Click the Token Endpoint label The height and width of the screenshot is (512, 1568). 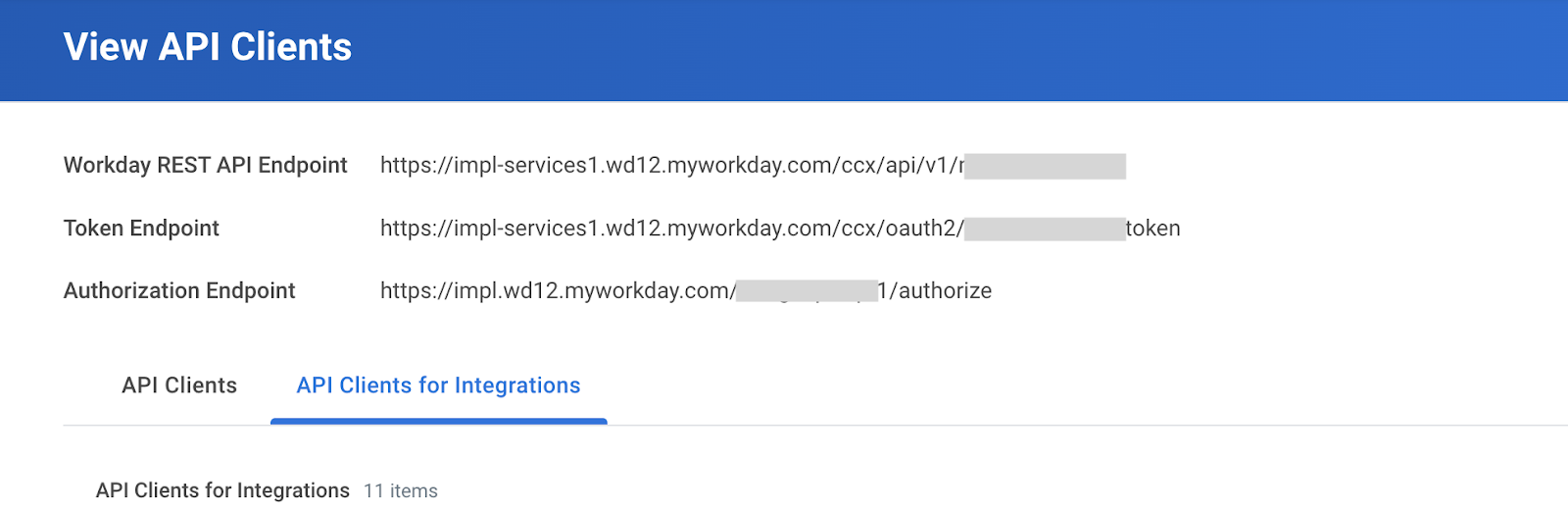[x=141, y=229]
